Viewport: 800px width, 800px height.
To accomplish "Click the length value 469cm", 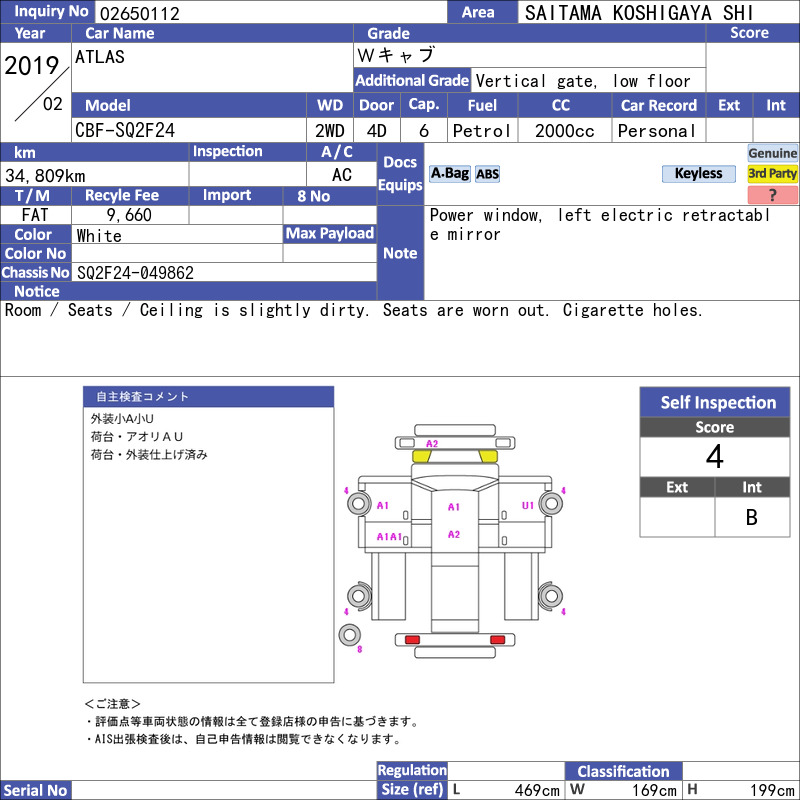I will [x=537, y=790].
